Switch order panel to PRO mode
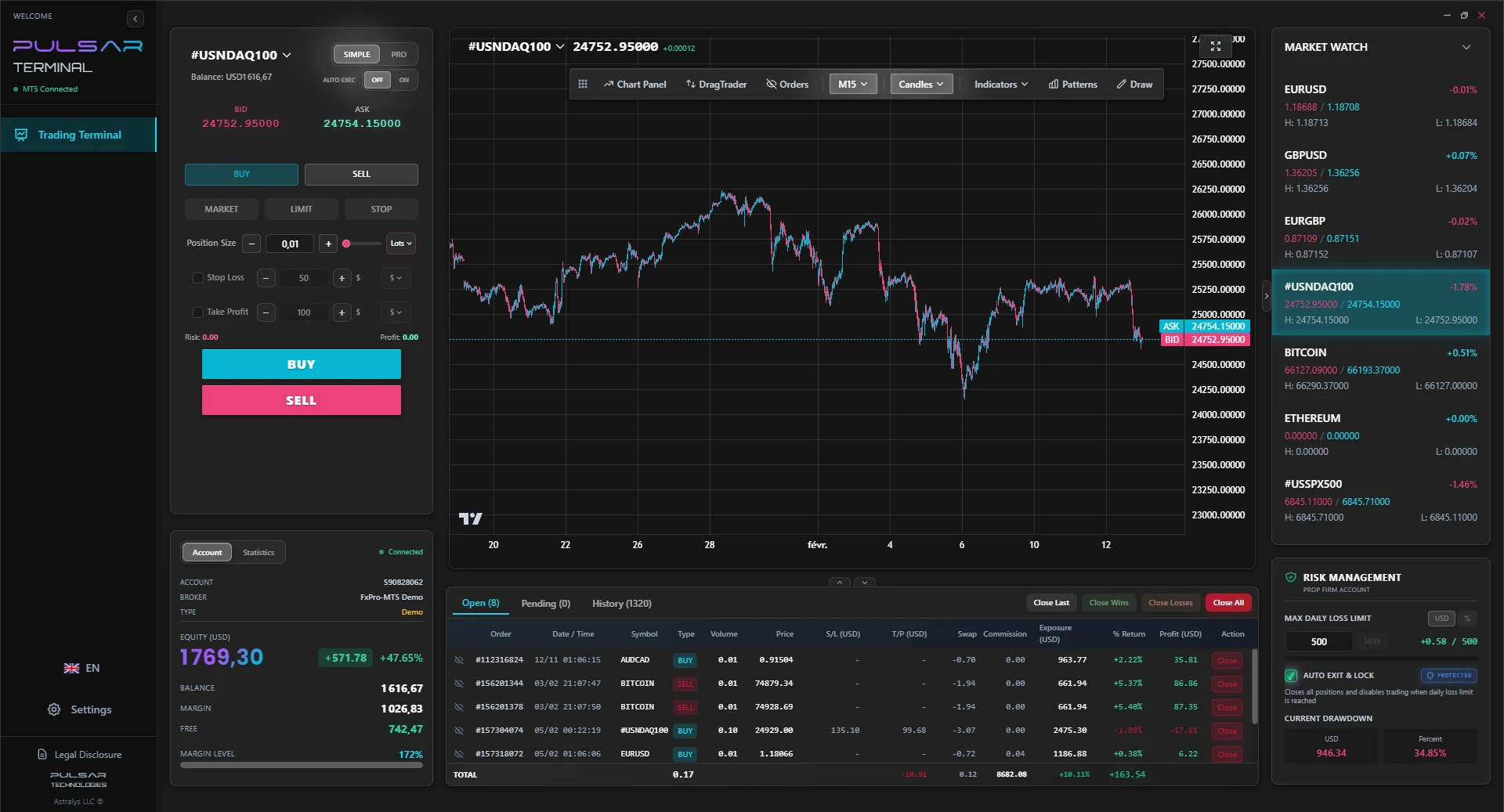This screenshot has height=812, width=1504. (x=399, y=54)
